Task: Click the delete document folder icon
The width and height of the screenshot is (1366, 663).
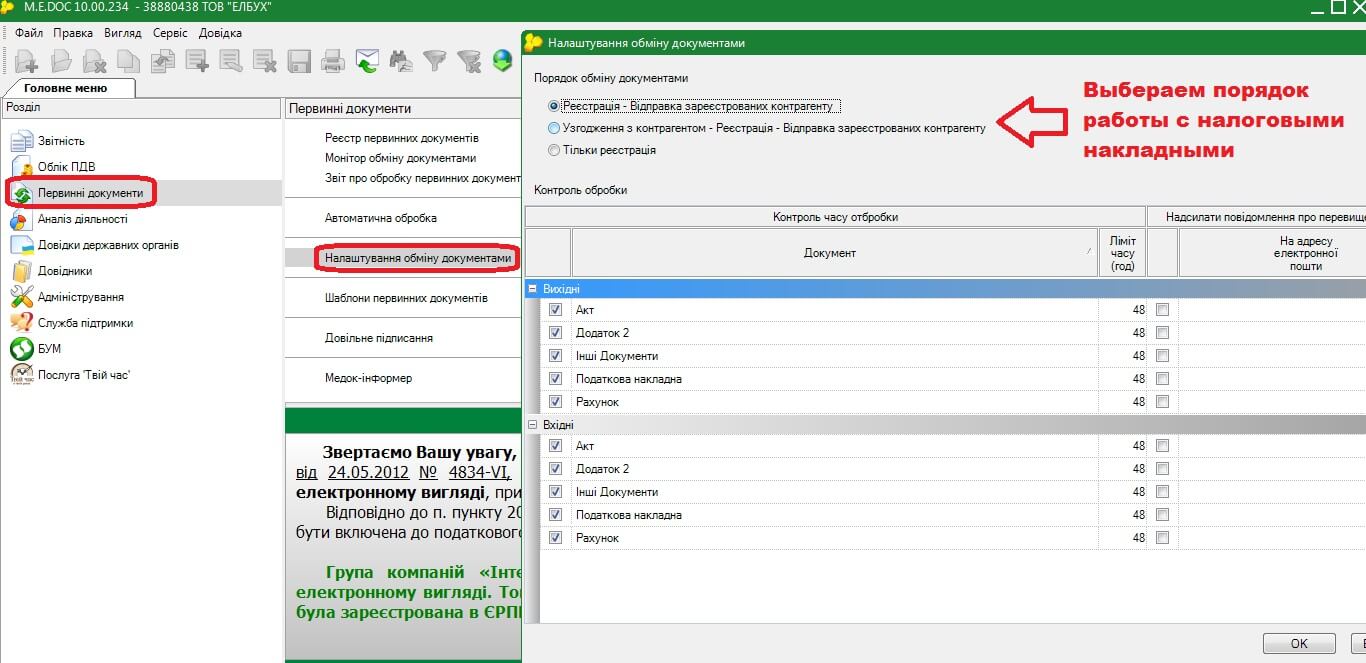Action: (95, 62)
